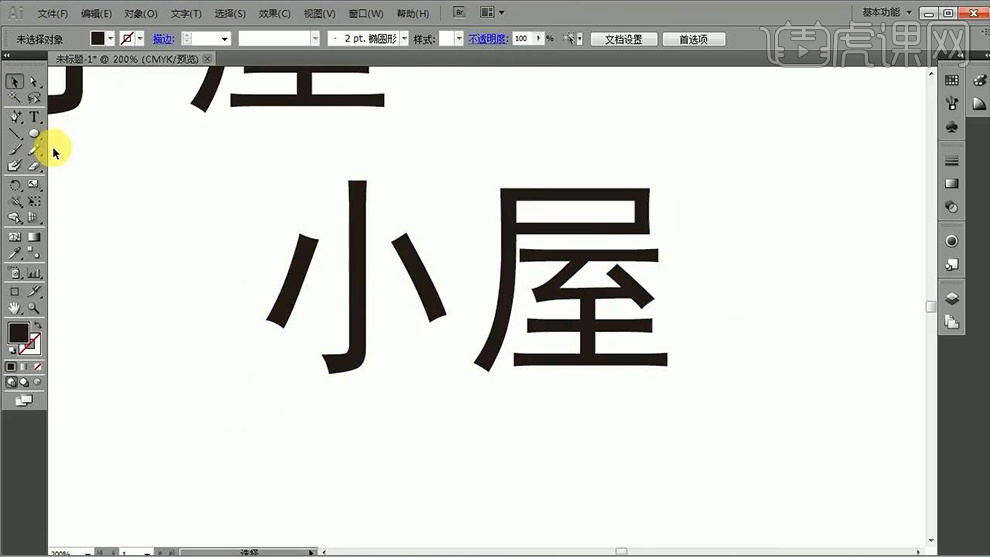990x557 pixels.
Task: Swap fill and stroke colors
Action: pos(38,325)
